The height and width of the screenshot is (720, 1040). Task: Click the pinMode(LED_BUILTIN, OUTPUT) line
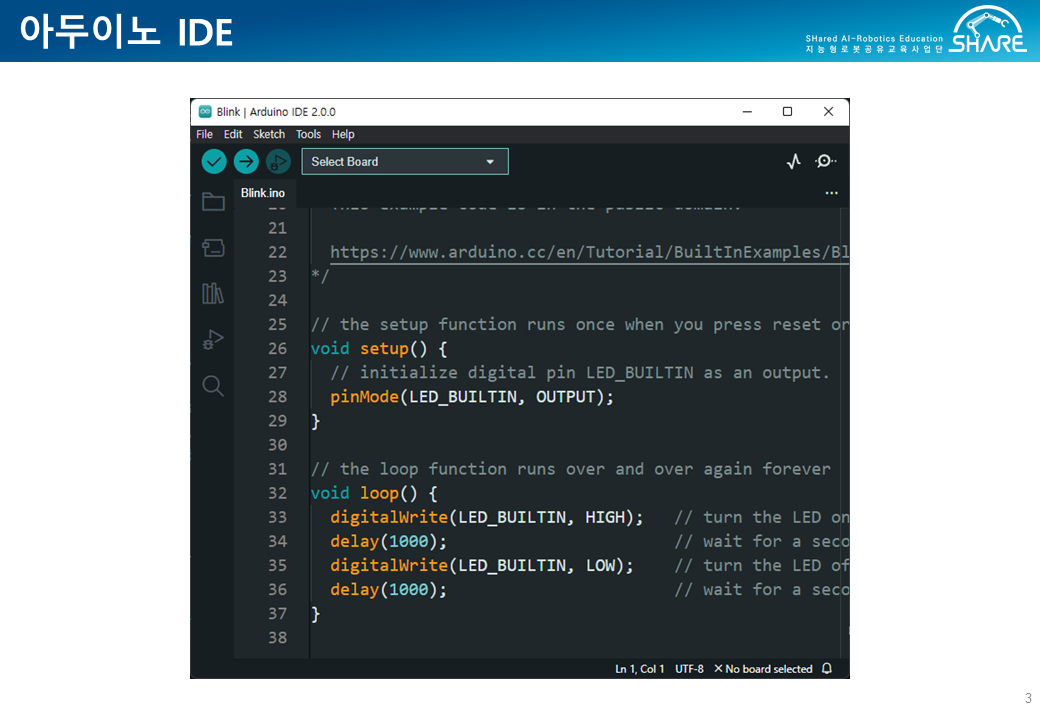472,397
